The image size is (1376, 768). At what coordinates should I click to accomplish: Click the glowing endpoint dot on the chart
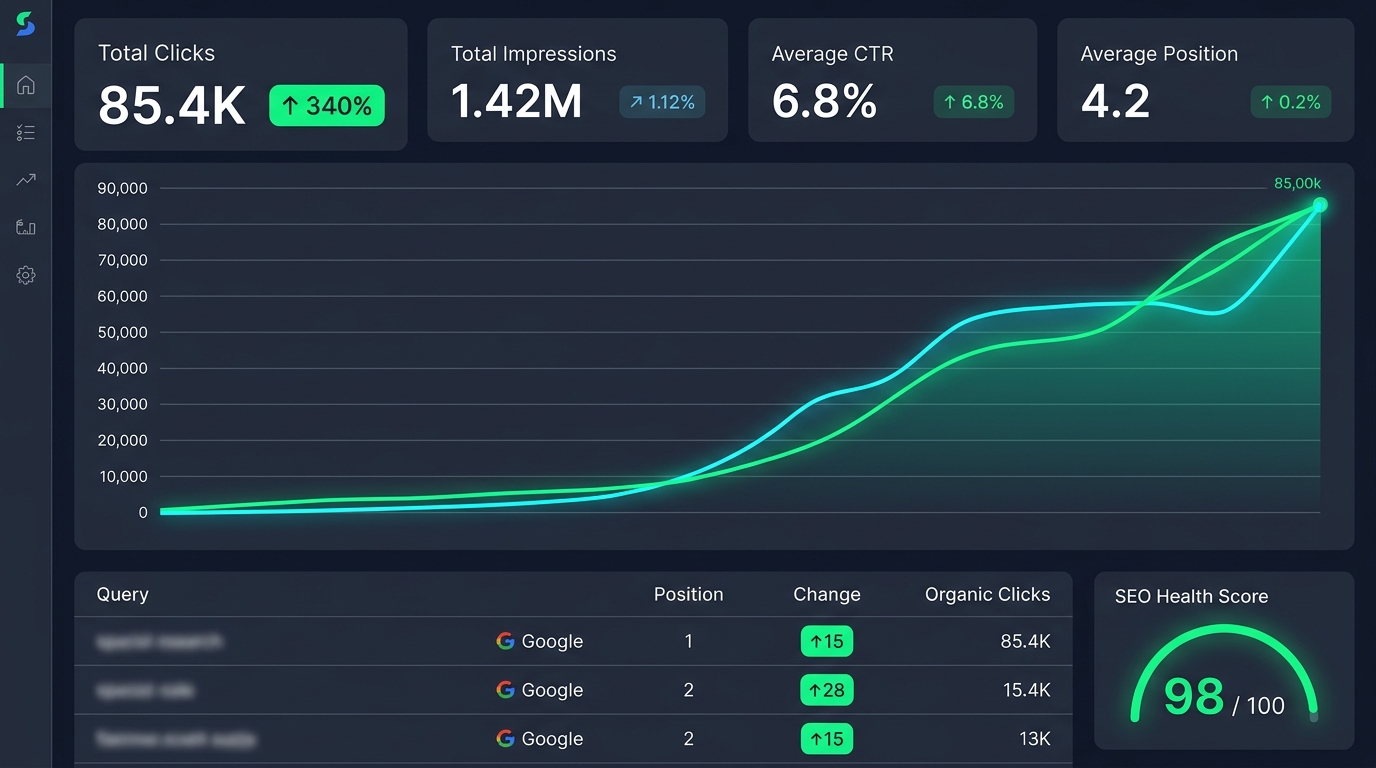click(1320, 205)
